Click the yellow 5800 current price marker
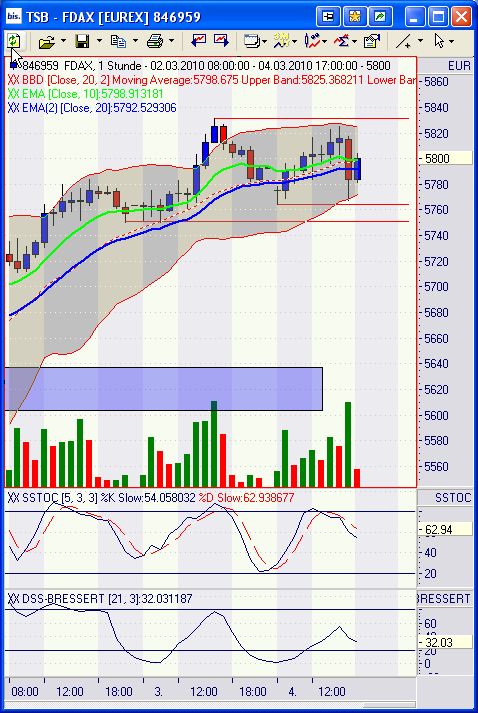 click(444, 159)
